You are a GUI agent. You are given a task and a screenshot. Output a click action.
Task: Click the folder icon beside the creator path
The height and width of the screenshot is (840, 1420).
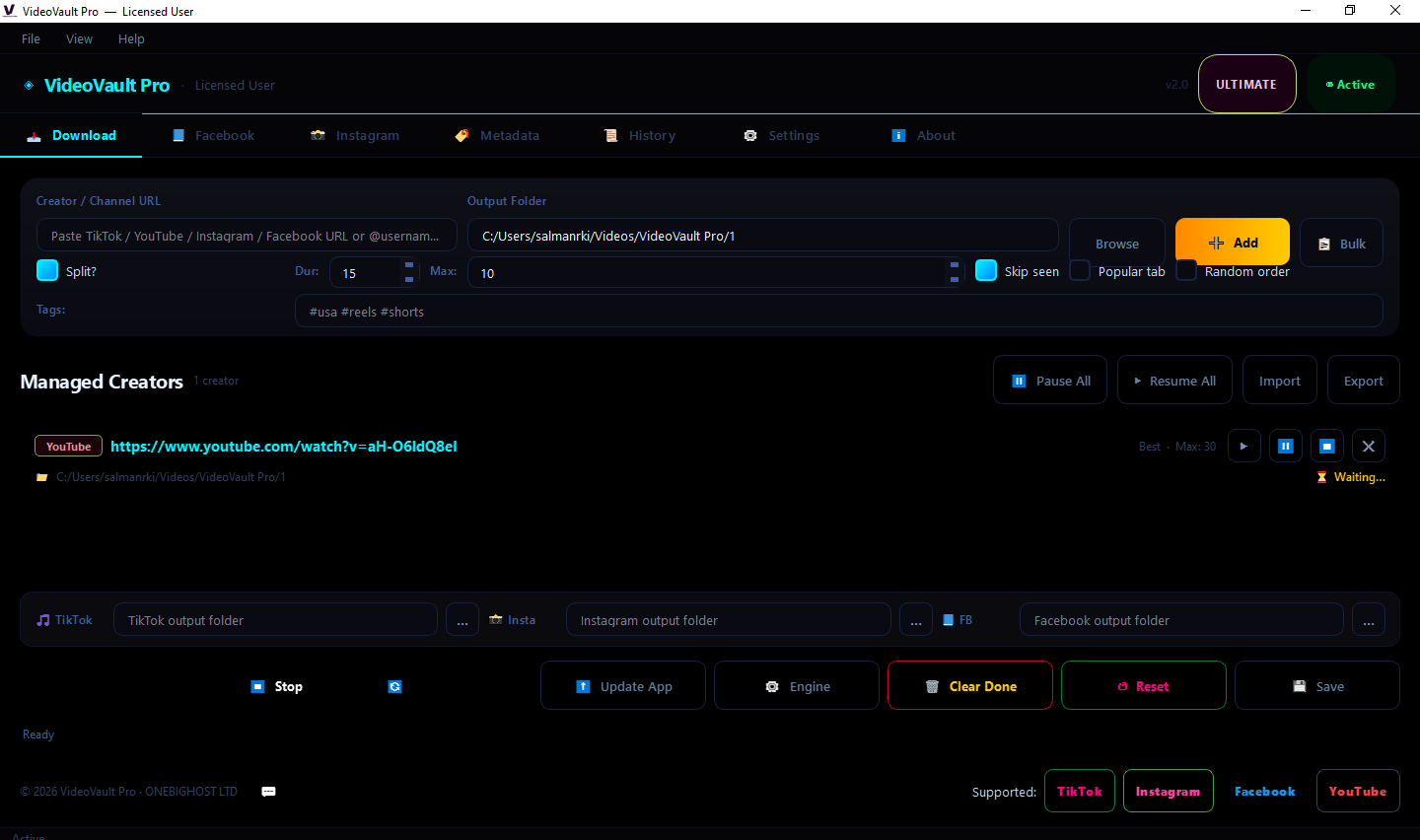tap(42, 477)
